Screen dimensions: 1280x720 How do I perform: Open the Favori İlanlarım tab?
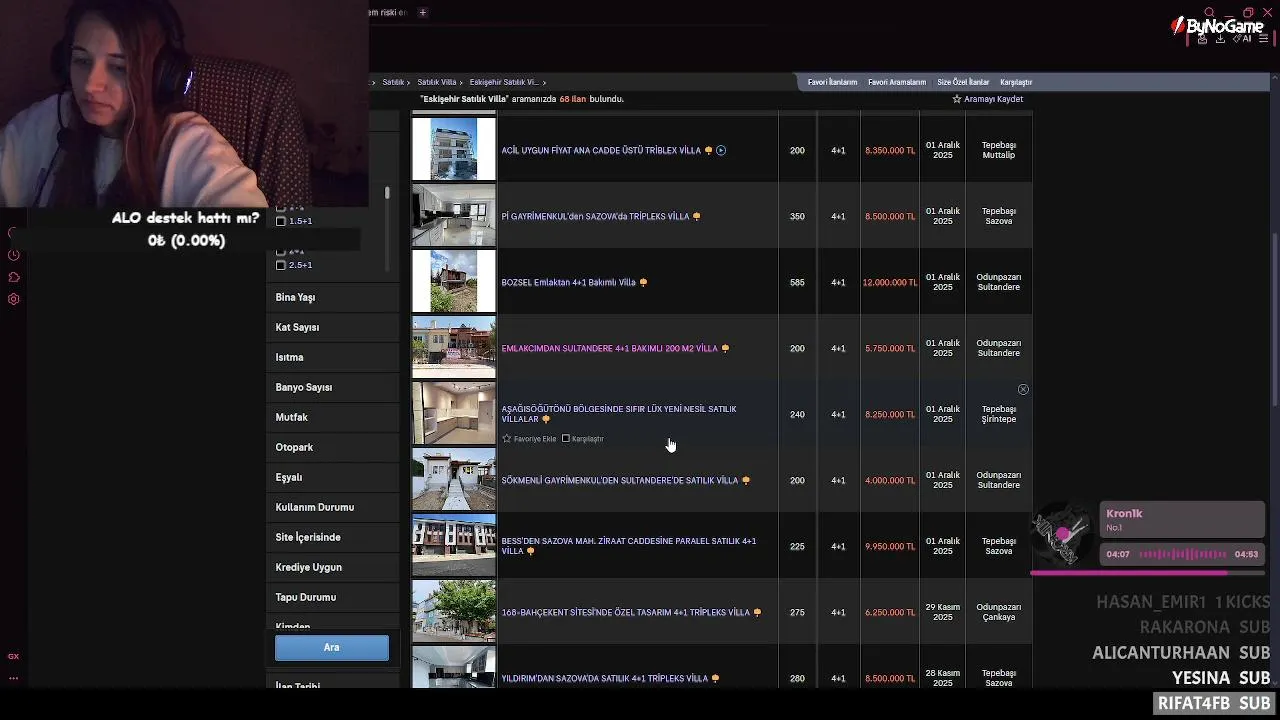(832, 82)
